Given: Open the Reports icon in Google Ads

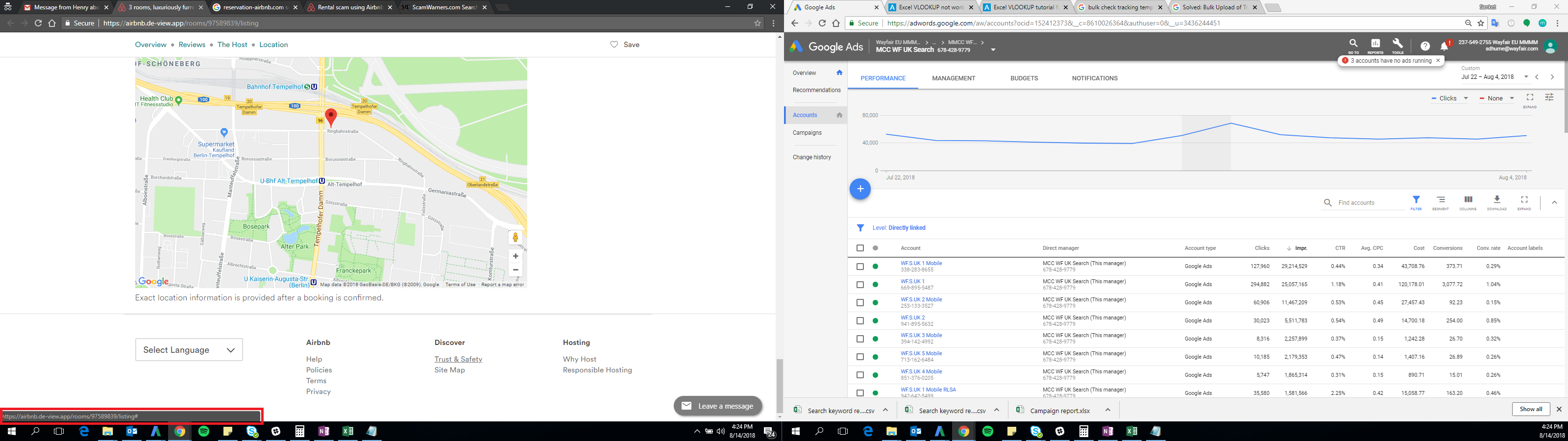Looking at the screenshot, I should pos(1375,45).
